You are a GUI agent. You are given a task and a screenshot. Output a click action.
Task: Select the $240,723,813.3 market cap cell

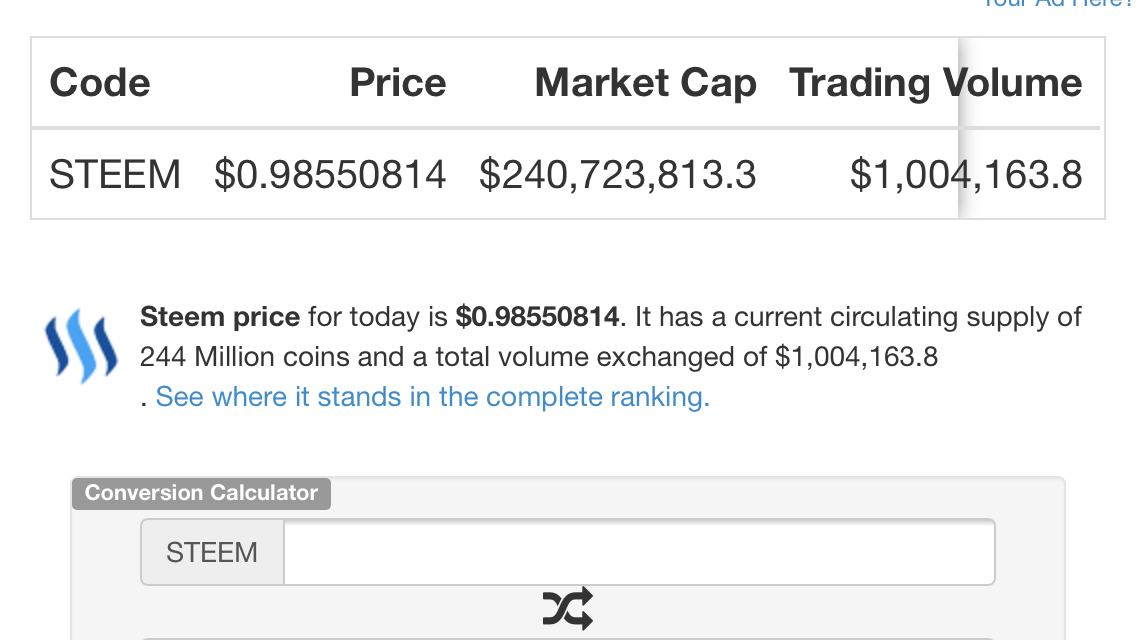pos(617,175)
